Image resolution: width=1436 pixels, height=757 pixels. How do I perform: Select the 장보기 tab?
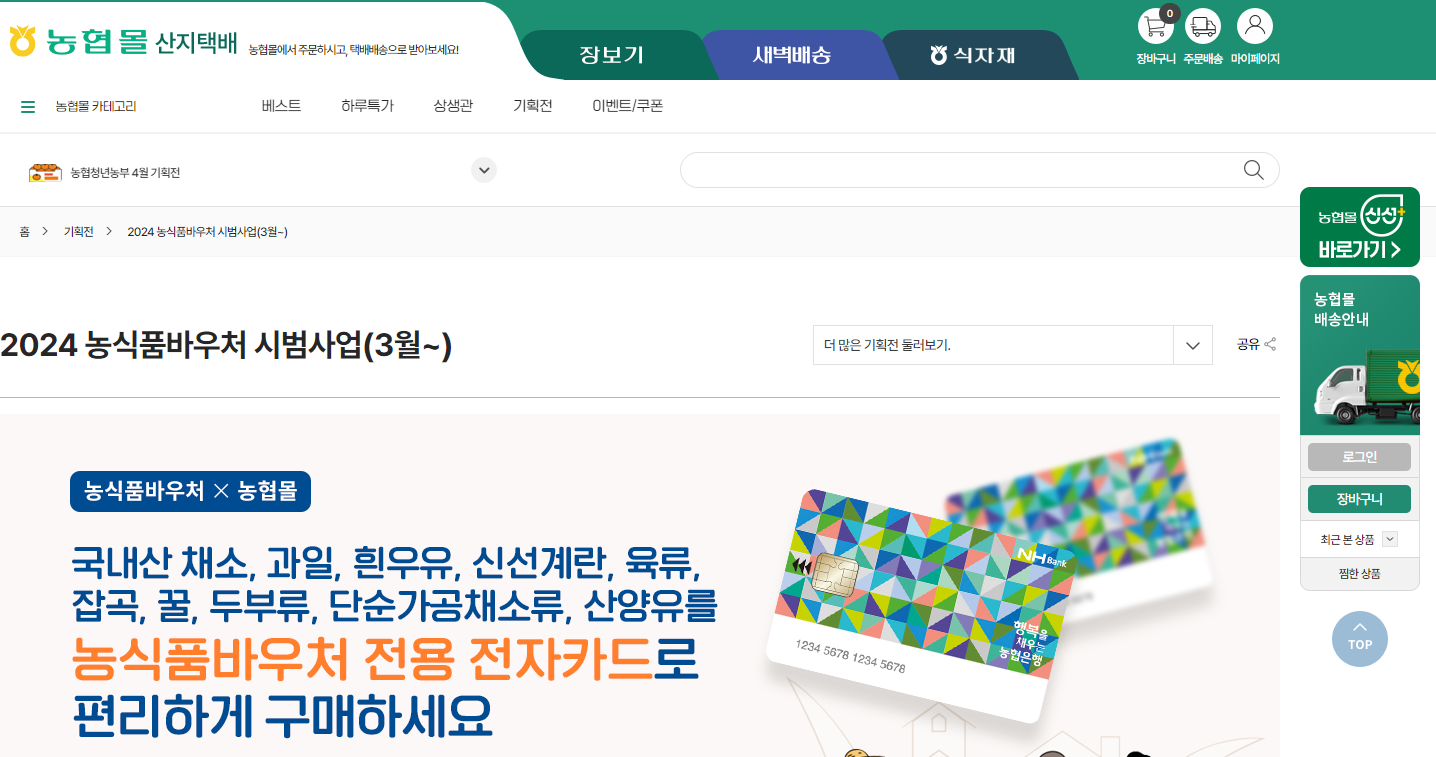pyautogui.click(x=611, y=55)
